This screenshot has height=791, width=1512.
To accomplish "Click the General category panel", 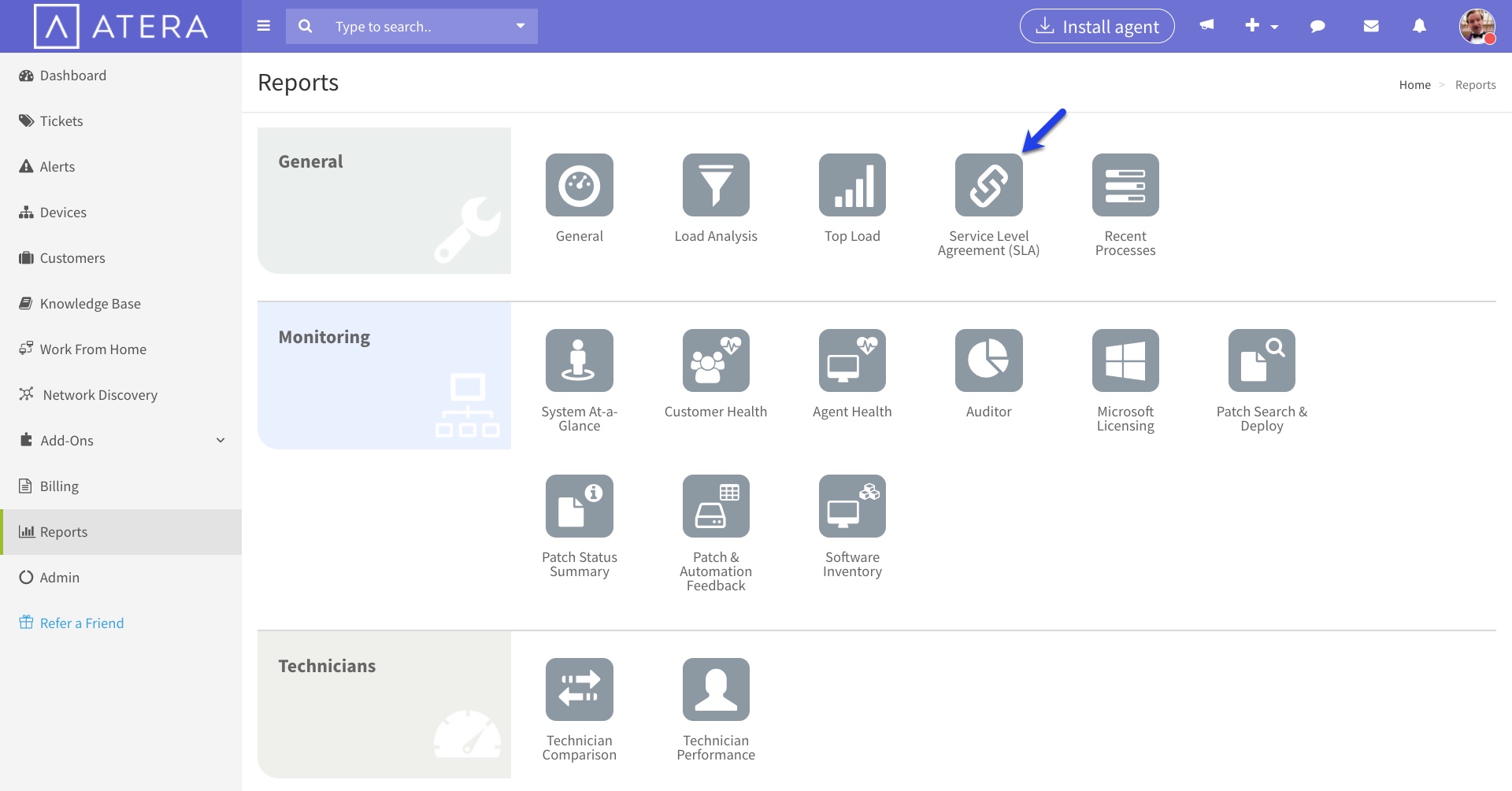I will pyautogui.click(x=384, y=201).
